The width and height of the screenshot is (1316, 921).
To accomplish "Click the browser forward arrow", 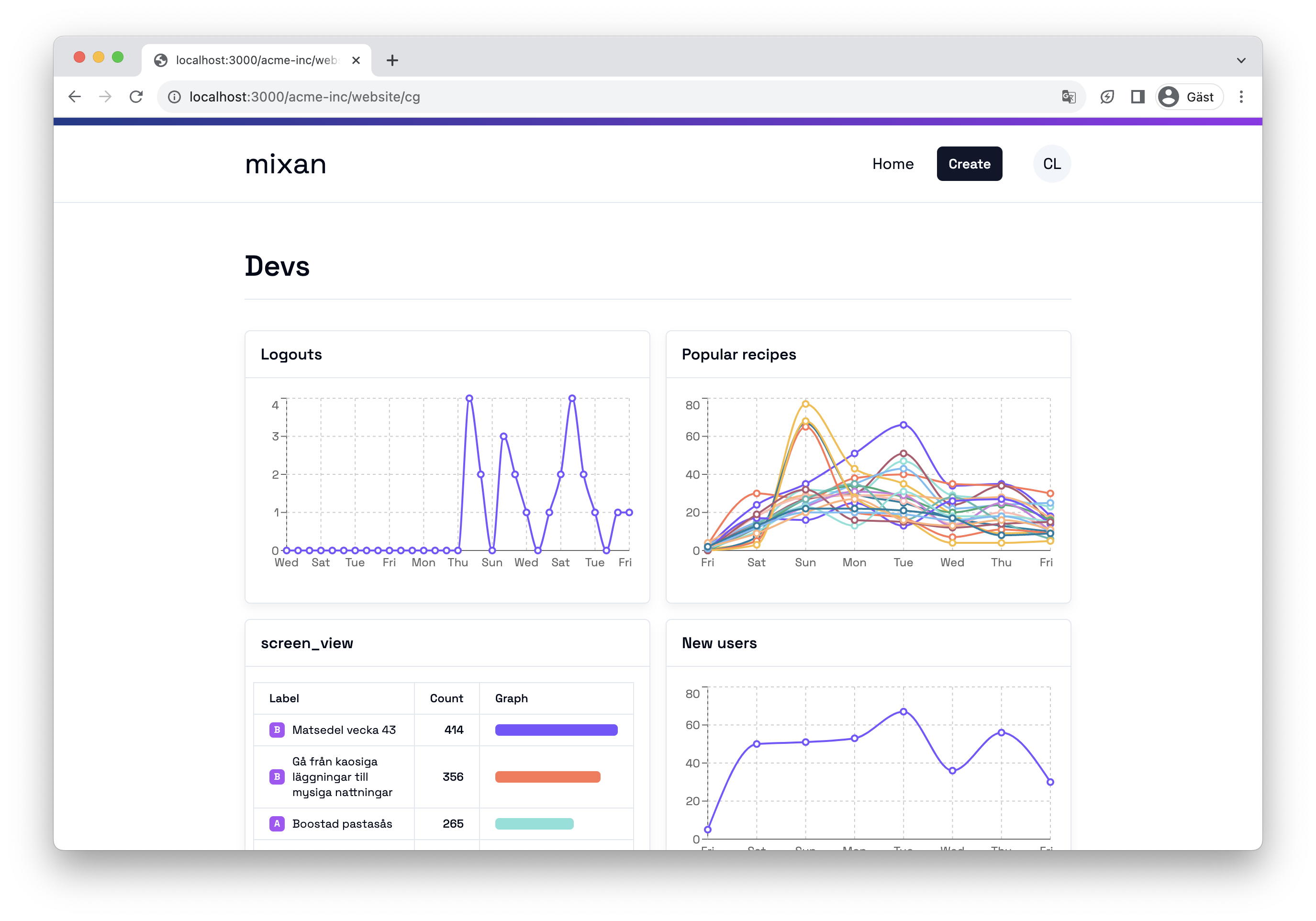I will click(x=105, y=97).
